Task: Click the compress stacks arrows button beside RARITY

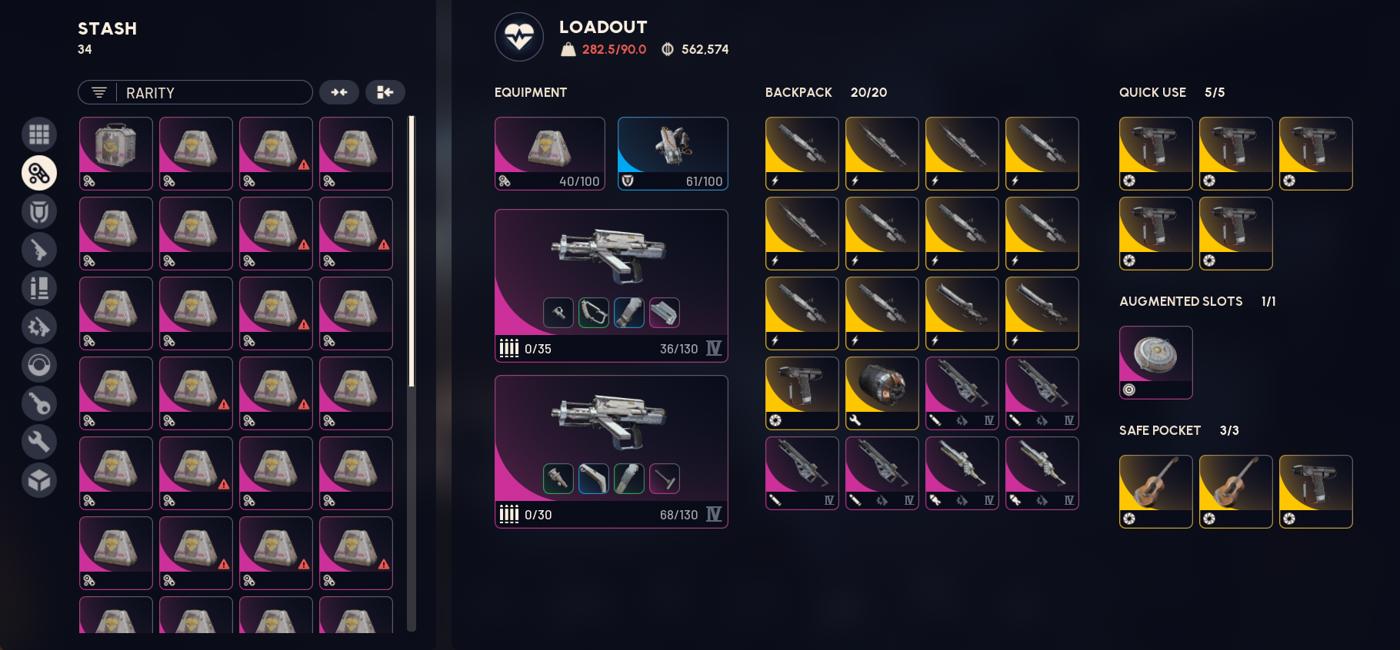Action: 339,92
